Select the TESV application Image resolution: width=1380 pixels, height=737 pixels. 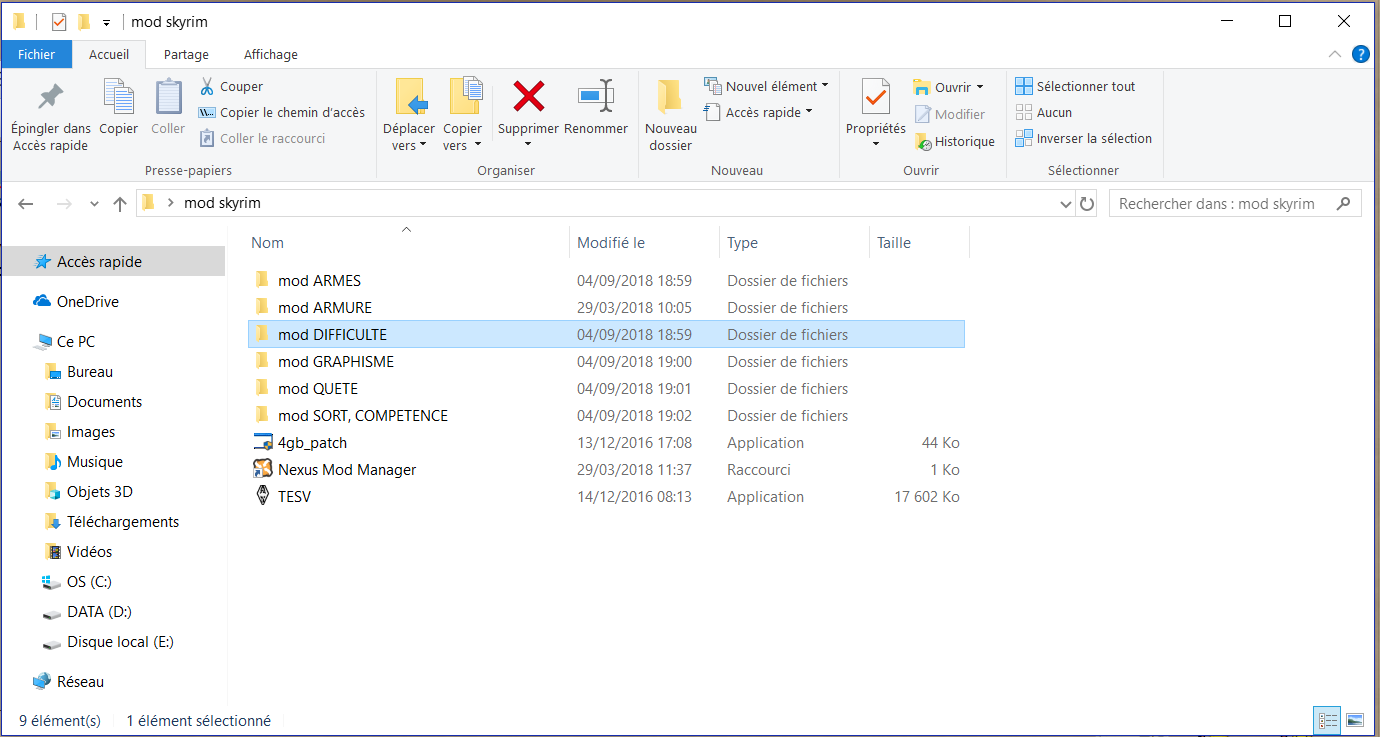(x=606, y=497)
